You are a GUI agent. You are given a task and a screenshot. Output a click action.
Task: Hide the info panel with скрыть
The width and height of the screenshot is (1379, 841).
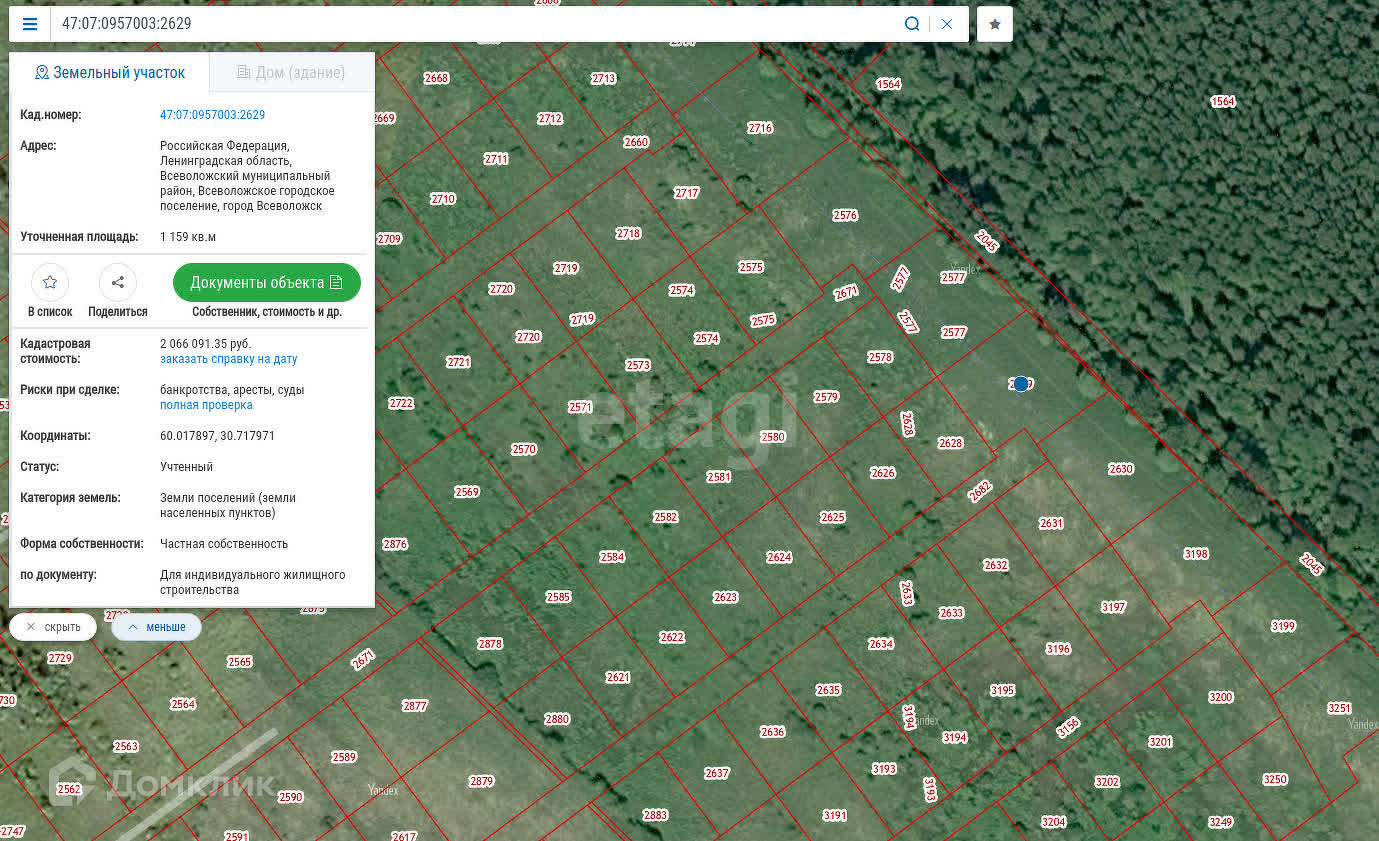[53, 627]
